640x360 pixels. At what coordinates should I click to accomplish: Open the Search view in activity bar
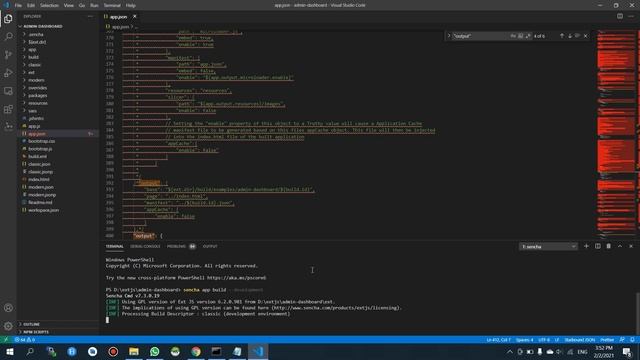(x=8, y=37)
